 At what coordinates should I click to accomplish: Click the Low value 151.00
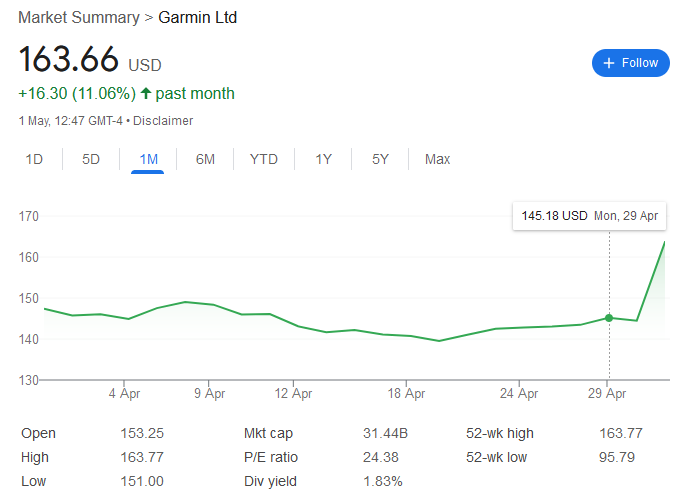pos(142,481)
